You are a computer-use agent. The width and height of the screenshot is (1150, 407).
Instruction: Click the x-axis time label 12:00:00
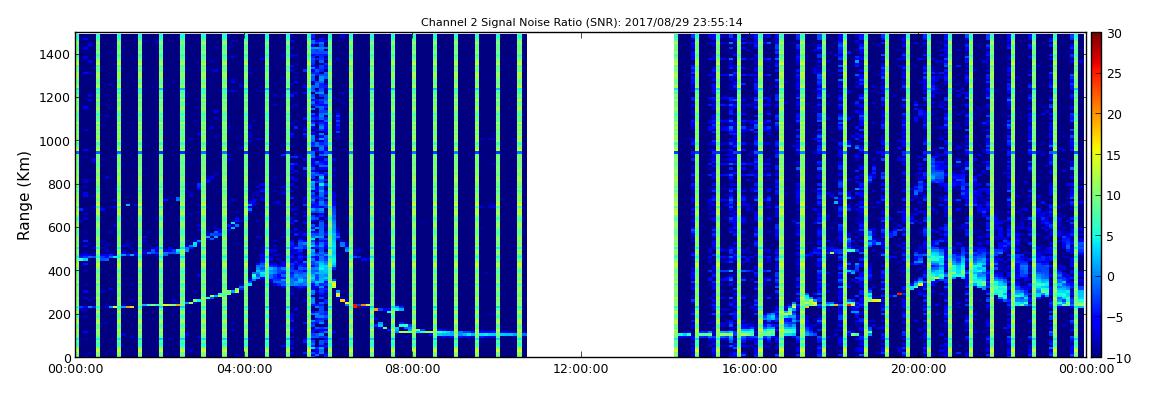pos(581,370)
